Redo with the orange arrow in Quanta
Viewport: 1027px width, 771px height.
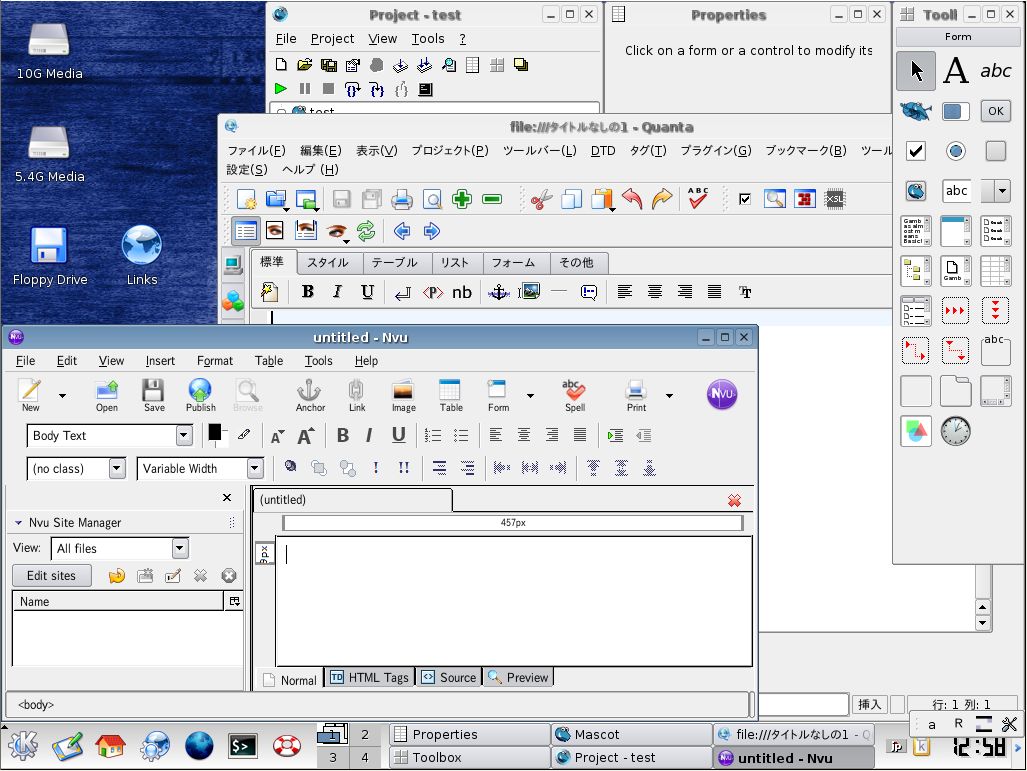point(662,199)
